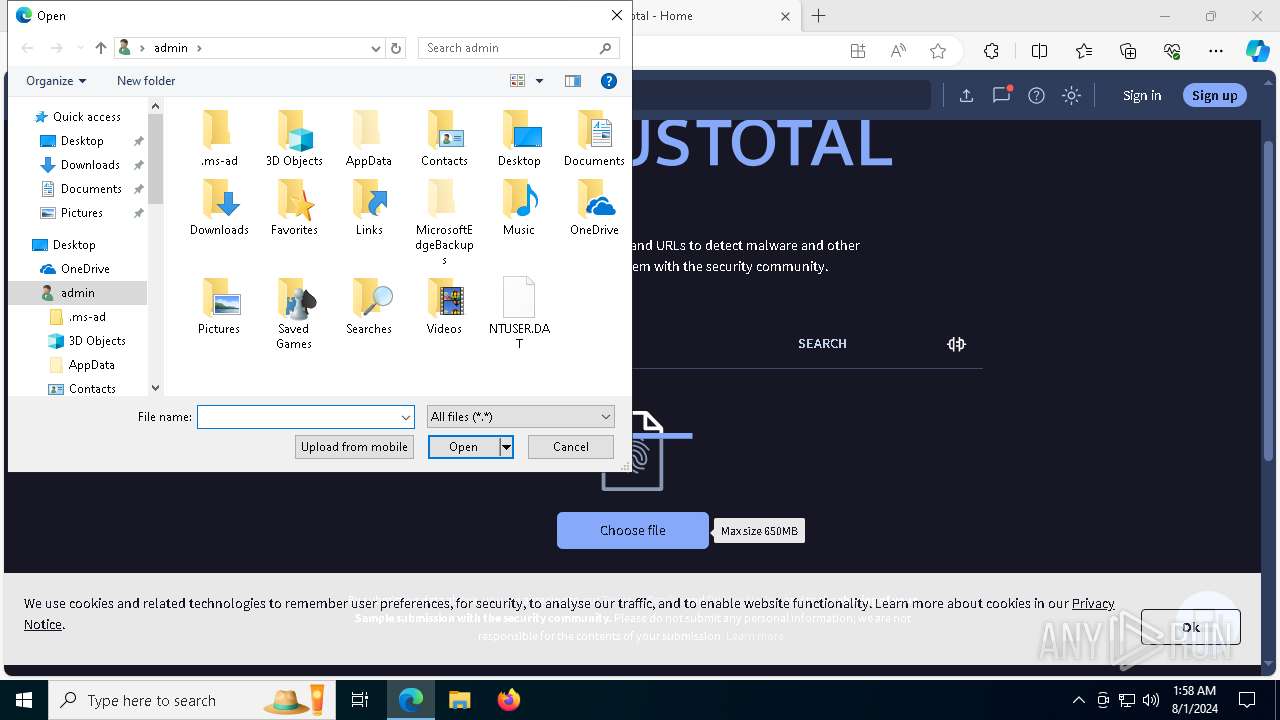Select Desktop under Quick access

click(x=82, y=141)
